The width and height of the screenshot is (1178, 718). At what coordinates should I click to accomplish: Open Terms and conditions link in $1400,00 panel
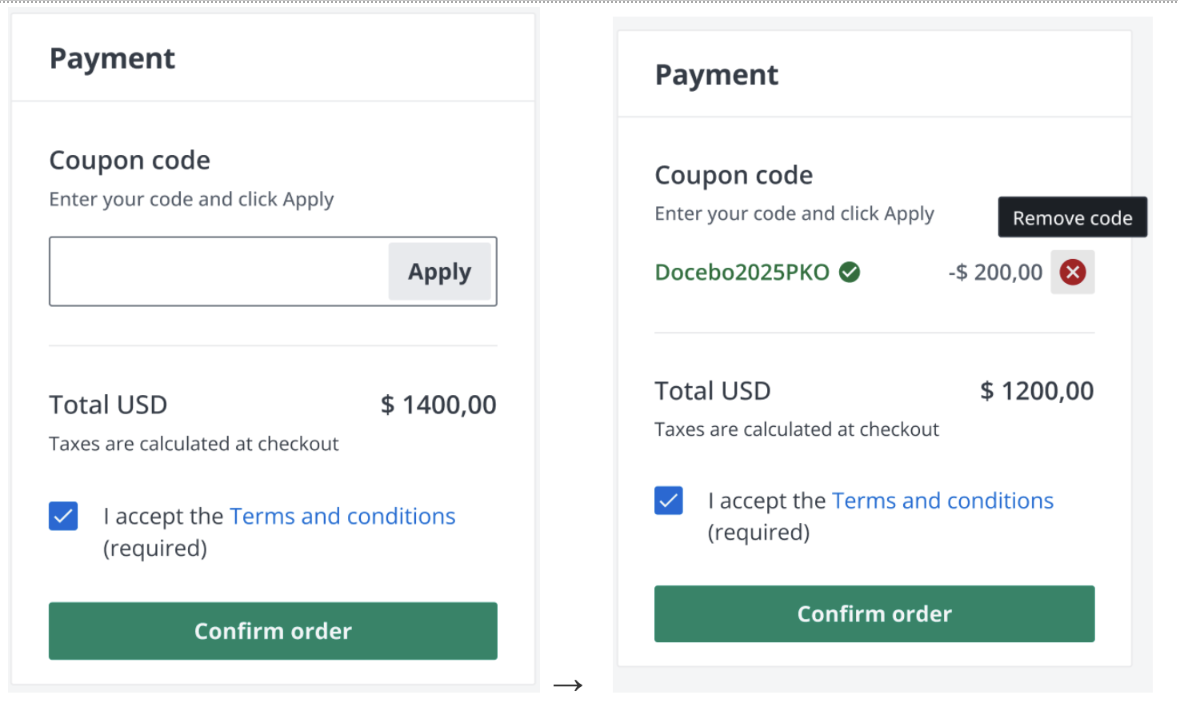tap(342, 516)
